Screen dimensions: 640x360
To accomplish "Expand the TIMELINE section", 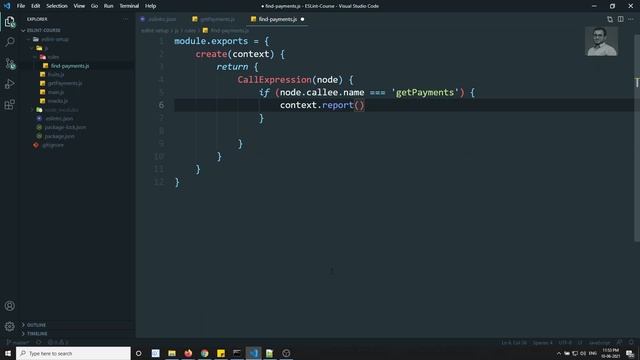I will [37, 334].
